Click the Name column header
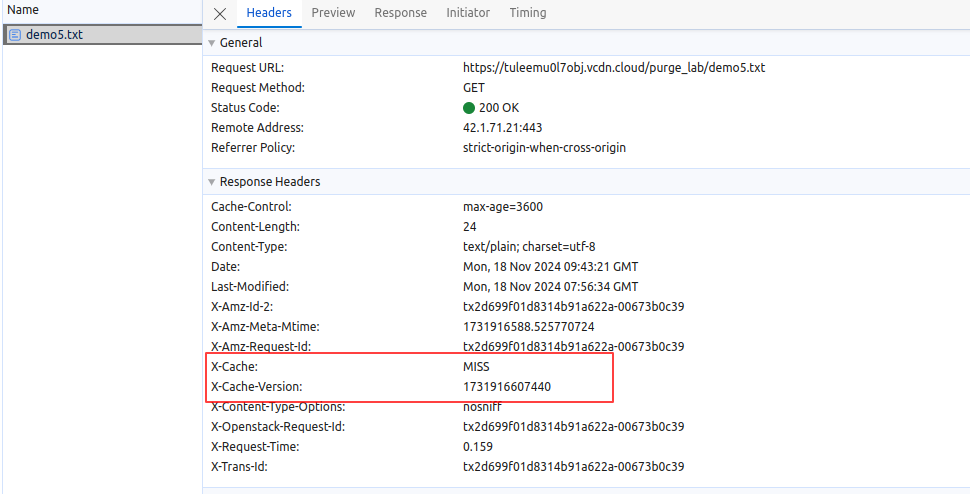This screenshot has width=970, height=494. click(x=23, y=10)
